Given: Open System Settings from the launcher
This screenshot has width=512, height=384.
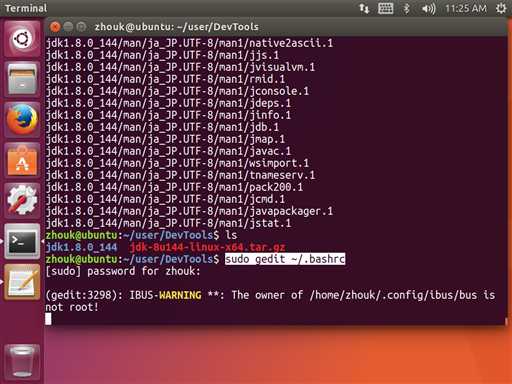Looking at the screenshot, I should (x=22, y=200).
